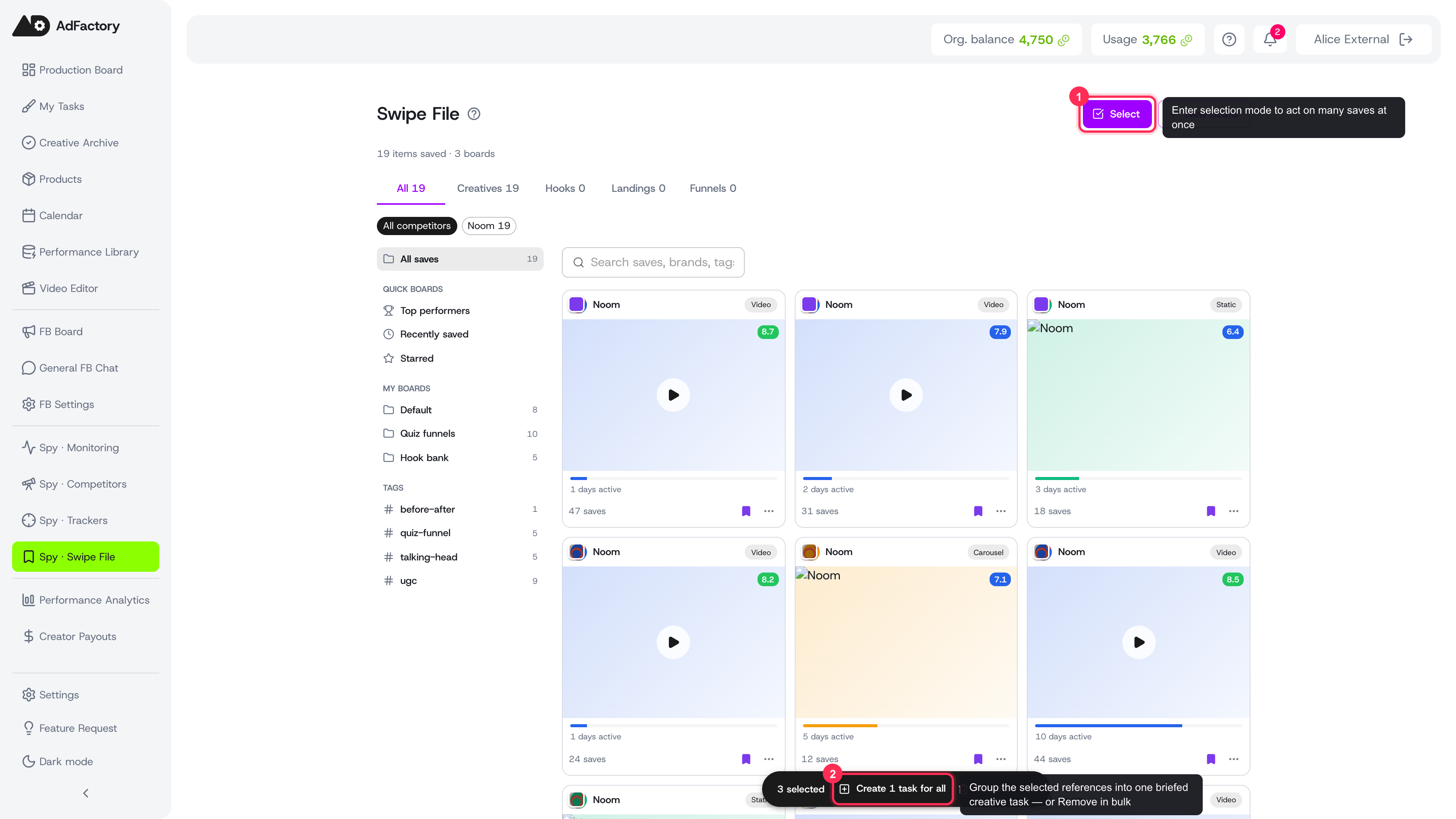The width and height of the screenshot is (1456, 819).
Task: Filter by ugc tag
Action: pyautogui.click(x=460, y=581)
